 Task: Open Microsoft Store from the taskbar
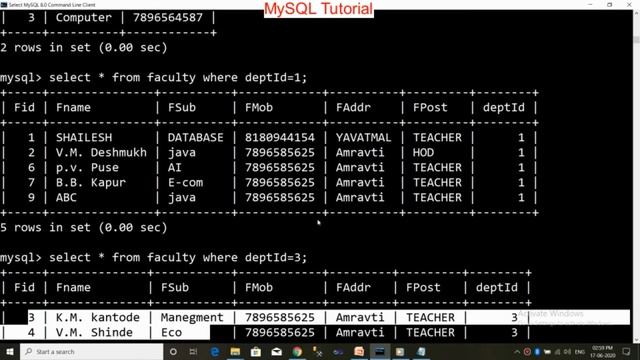[256, 351]
